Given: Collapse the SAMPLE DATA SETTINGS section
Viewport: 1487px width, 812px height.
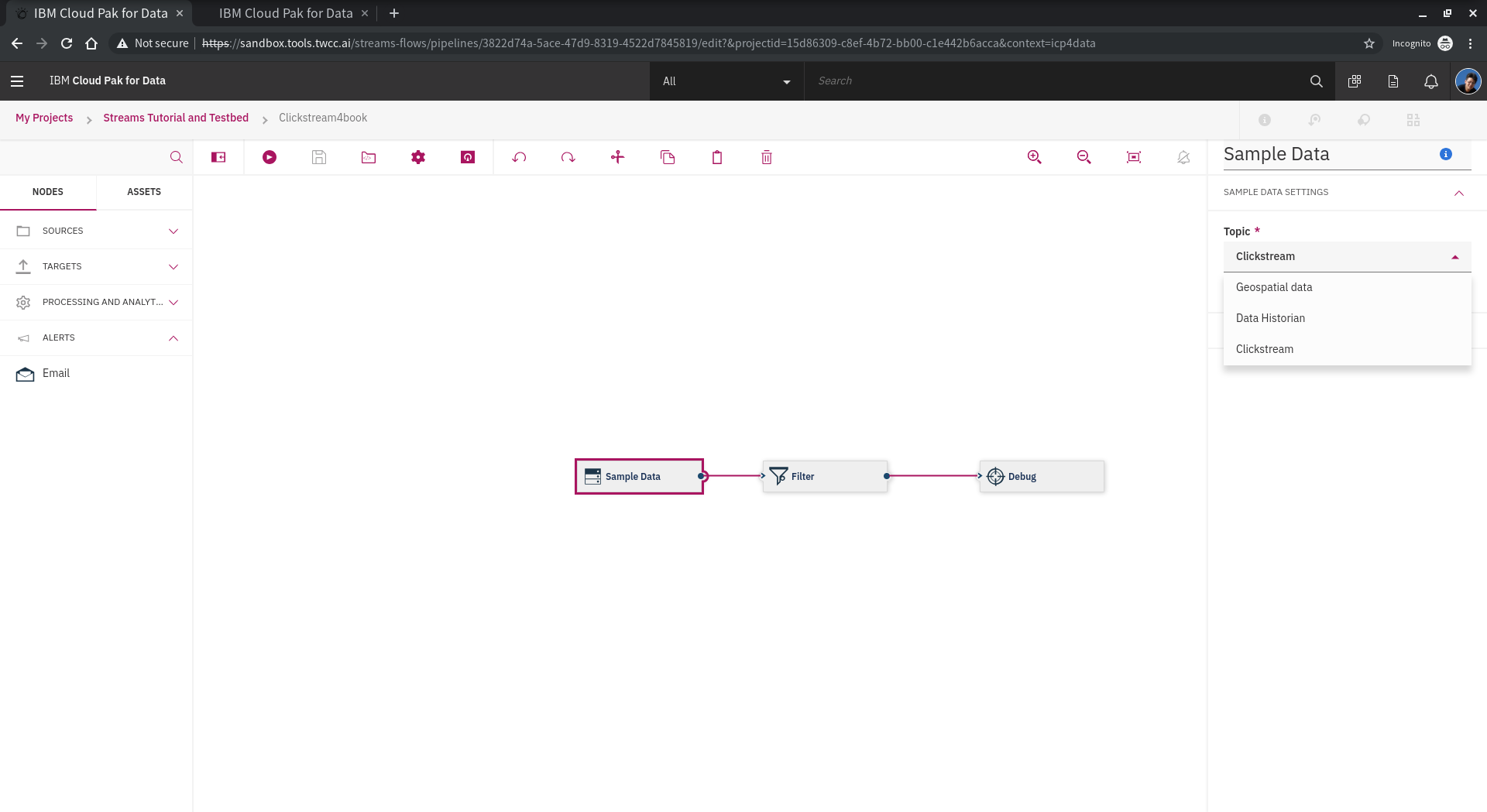Looking at the screenshot, I should click(x=1458, y=193).
